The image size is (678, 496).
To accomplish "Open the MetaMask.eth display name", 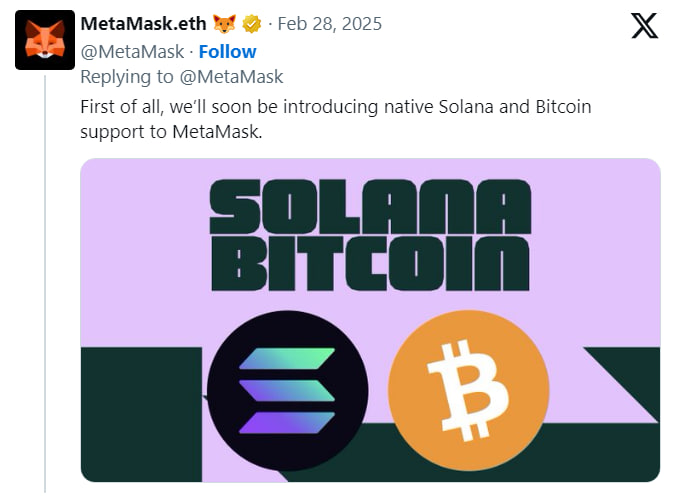I will [x=143, y=24].
